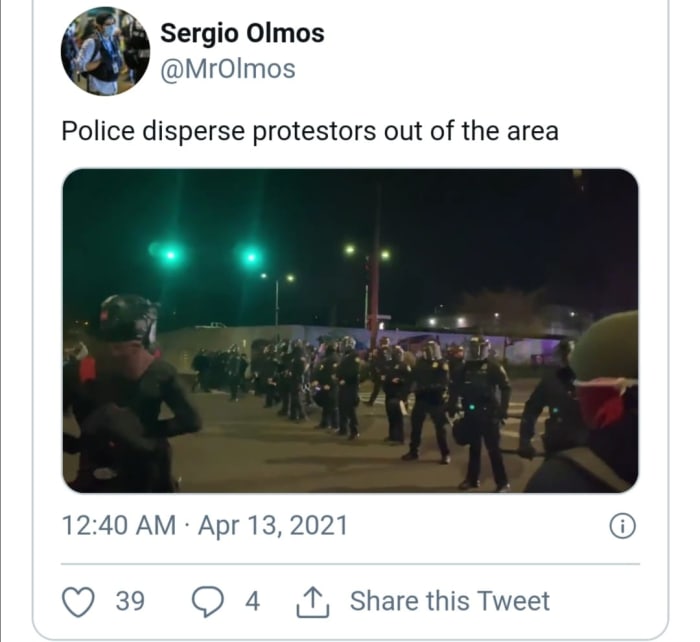This screenshot has height=642, width=700.
Task: Open Sergio Olmos's profile picture
Action: (x=105, y=51)
